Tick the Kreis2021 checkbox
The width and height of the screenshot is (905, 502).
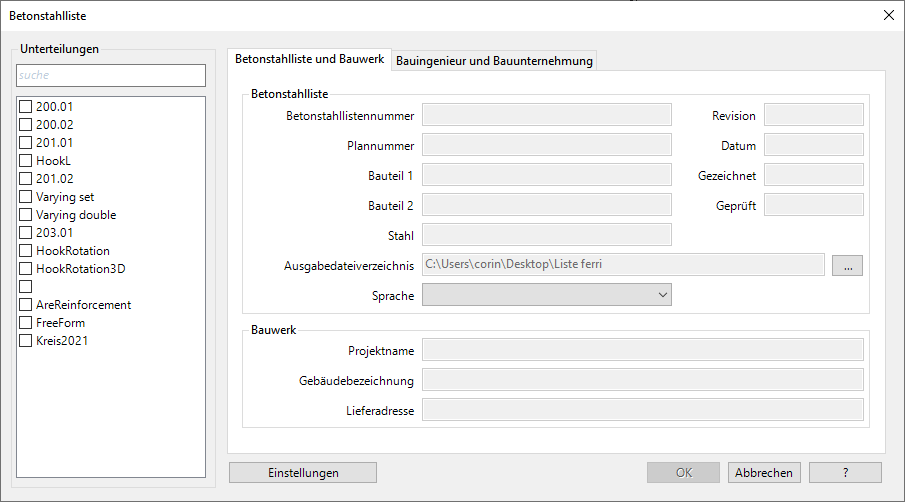pyautogui.click(x=26, y=341)
